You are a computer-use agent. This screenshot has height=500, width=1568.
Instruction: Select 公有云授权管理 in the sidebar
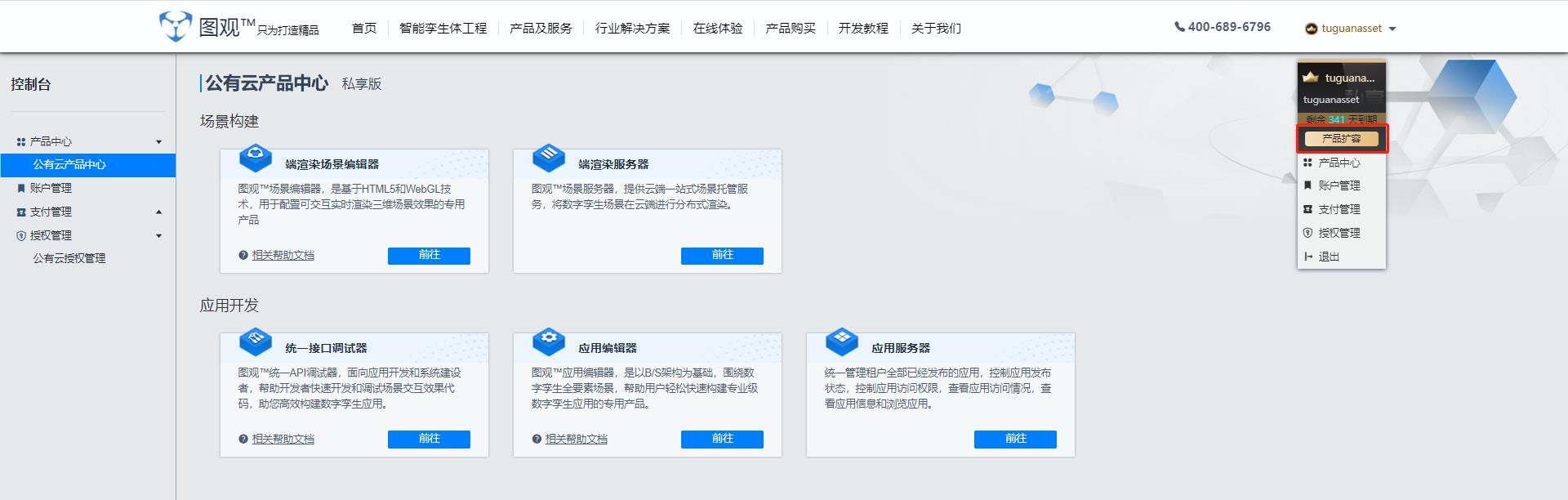pyautogui.click(x=69, y=258)
